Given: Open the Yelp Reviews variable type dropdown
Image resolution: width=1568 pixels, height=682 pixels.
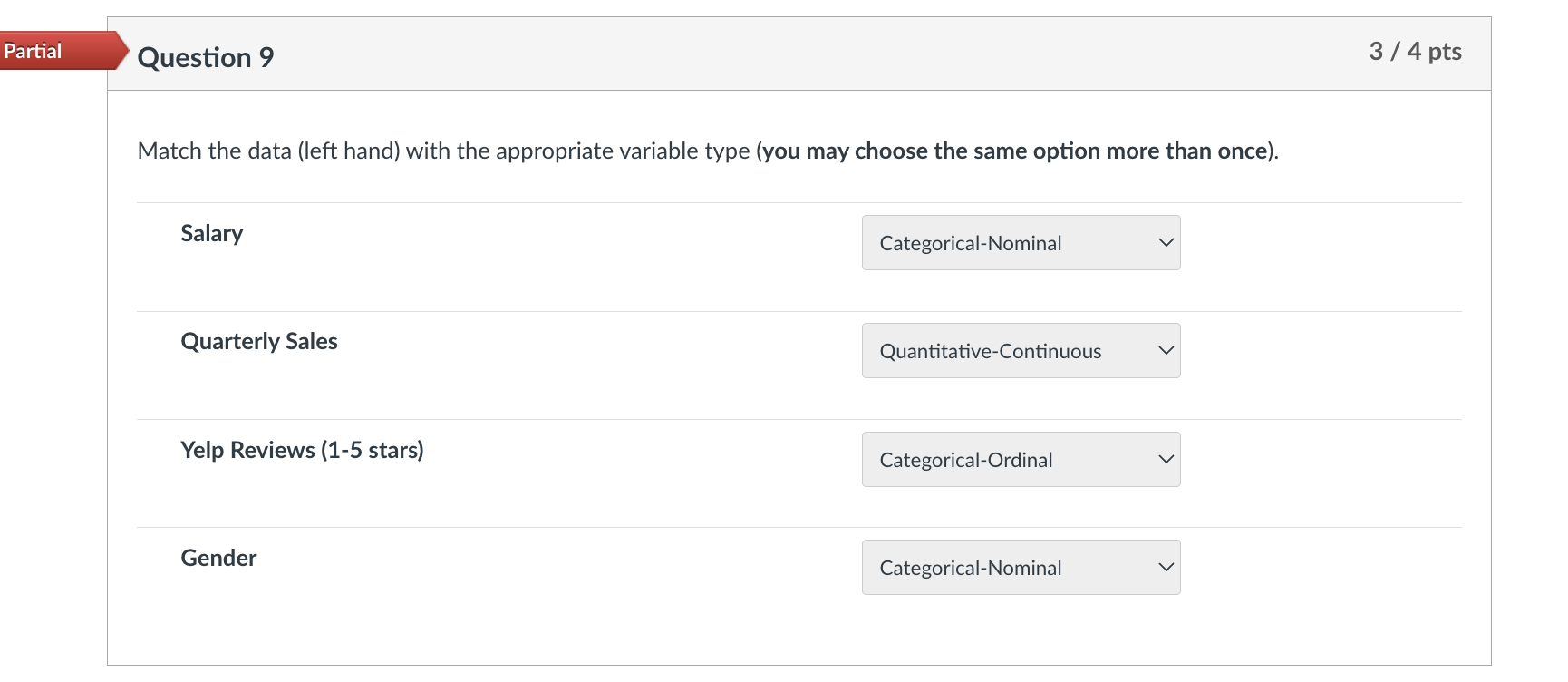Looking at the screenshot, I should pyautogui.click(x=1020, y=460).
